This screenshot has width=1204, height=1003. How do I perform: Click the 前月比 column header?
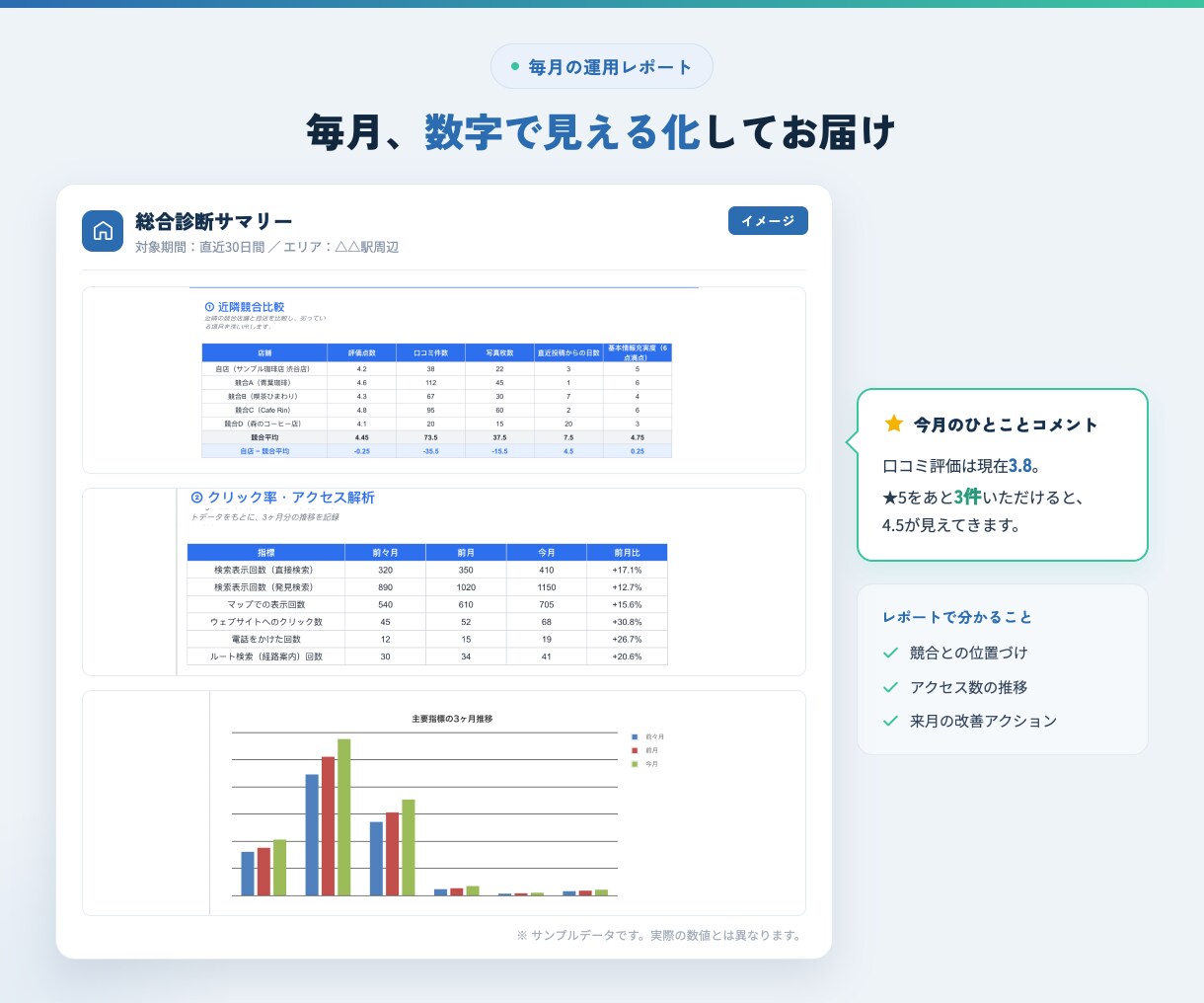point(627,553)
